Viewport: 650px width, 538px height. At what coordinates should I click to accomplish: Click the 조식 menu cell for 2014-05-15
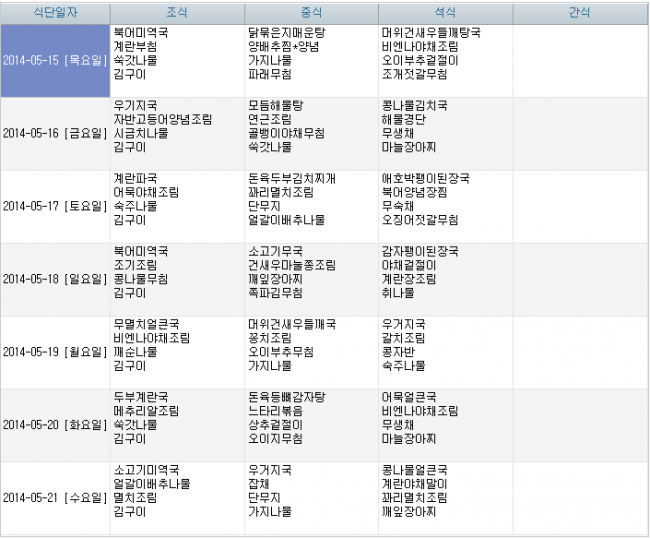tap(176, 60)
